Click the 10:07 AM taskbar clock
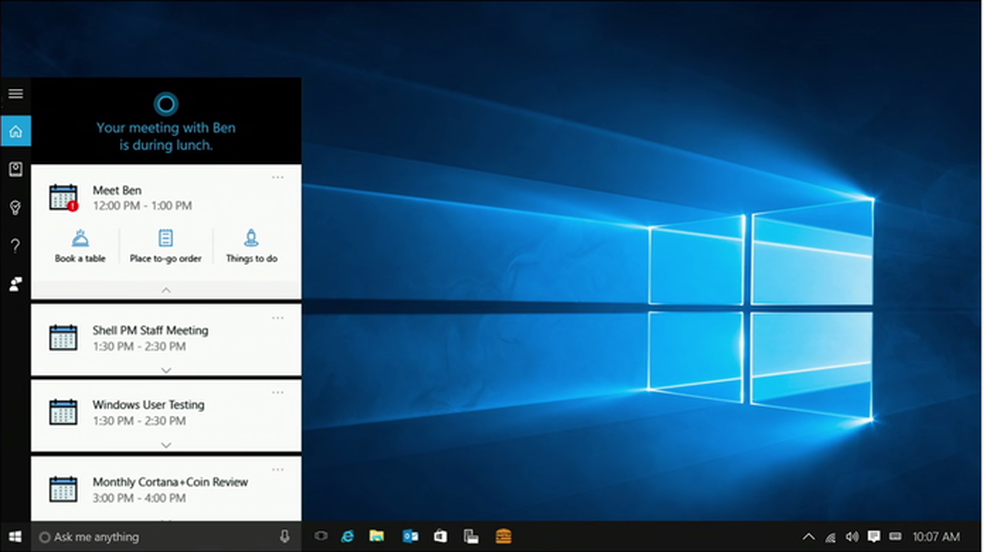The width and height of the screenshot is (984, 552). 936,537
